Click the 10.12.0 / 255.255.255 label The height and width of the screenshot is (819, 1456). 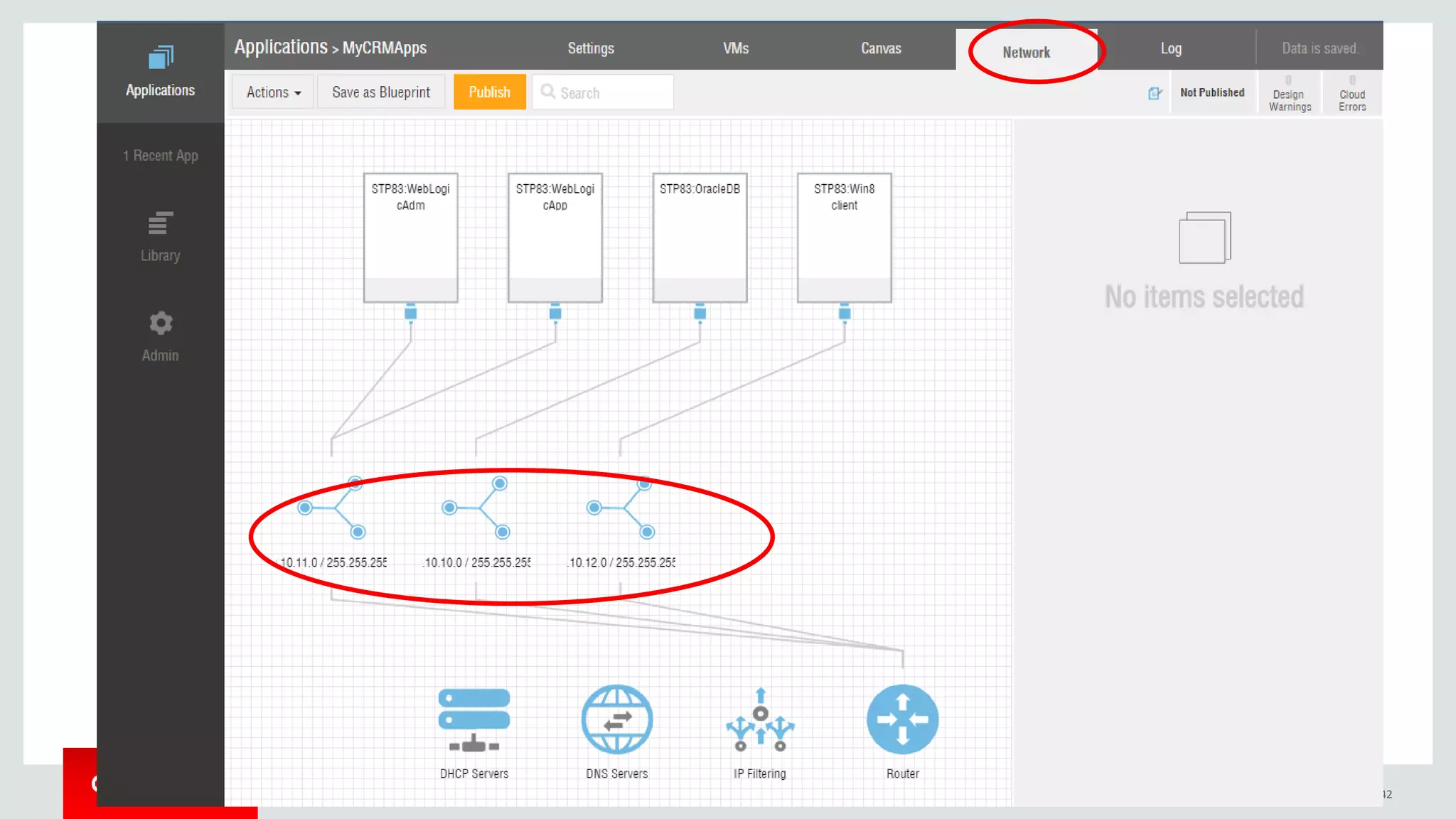point(622,562)
